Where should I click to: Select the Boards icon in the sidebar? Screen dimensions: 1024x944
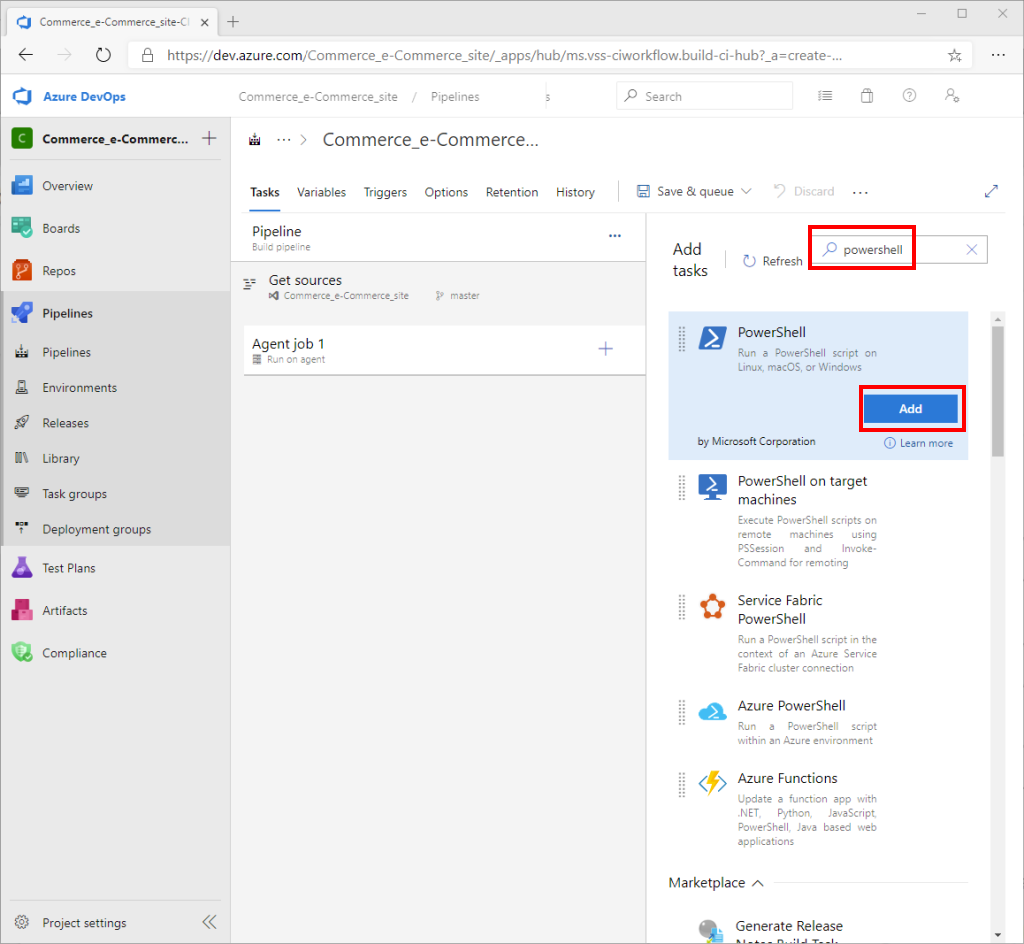click(x=21, y=228)
